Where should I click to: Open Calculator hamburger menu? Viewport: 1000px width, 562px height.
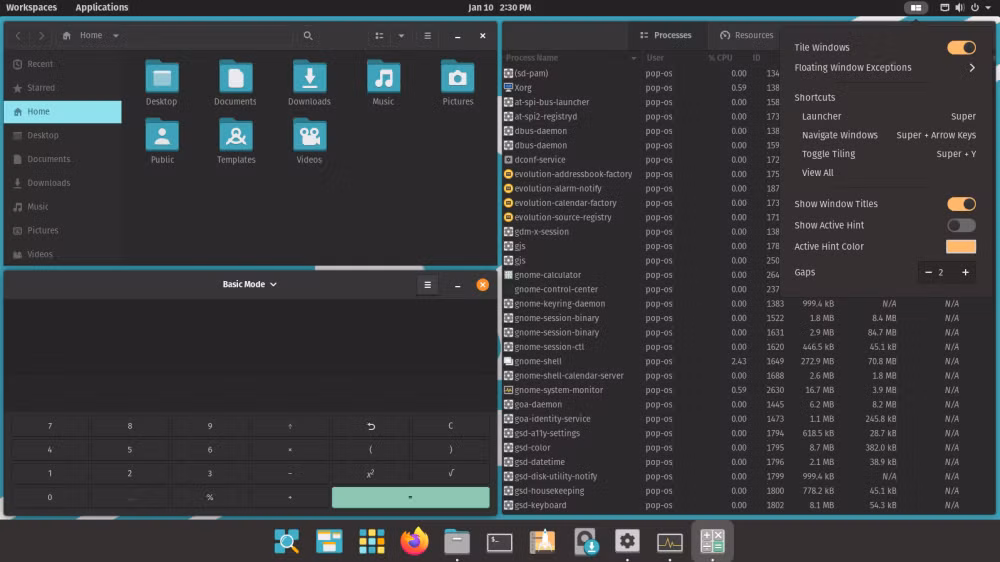[427, 285]
